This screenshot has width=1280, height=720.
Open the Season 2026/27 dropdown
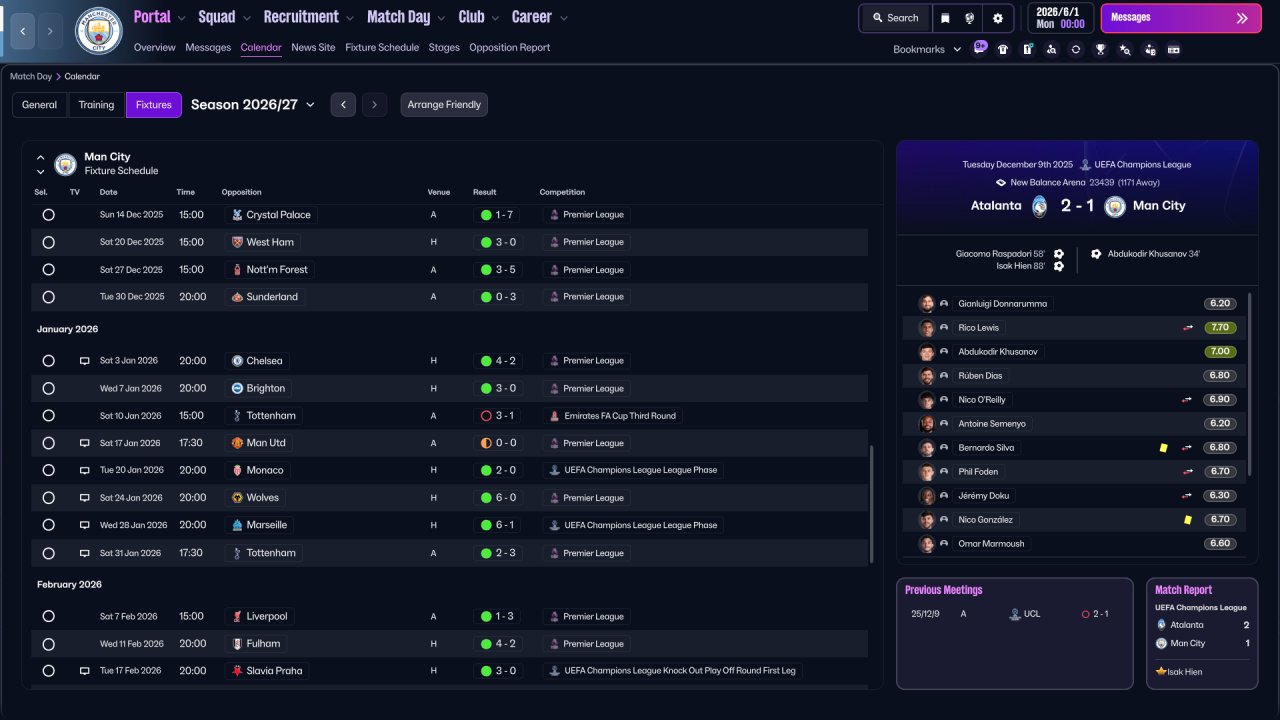click(x=253, y=105)
